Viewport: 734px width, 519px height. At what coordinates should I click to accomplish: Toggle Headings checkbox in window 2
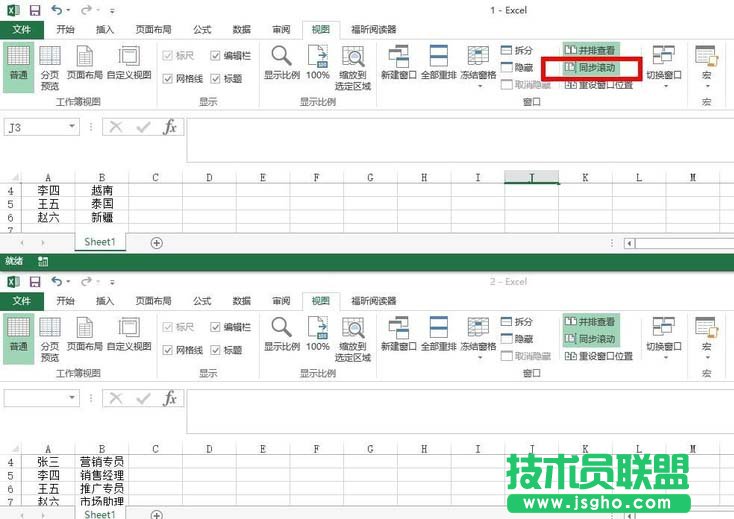coord(215,350)
